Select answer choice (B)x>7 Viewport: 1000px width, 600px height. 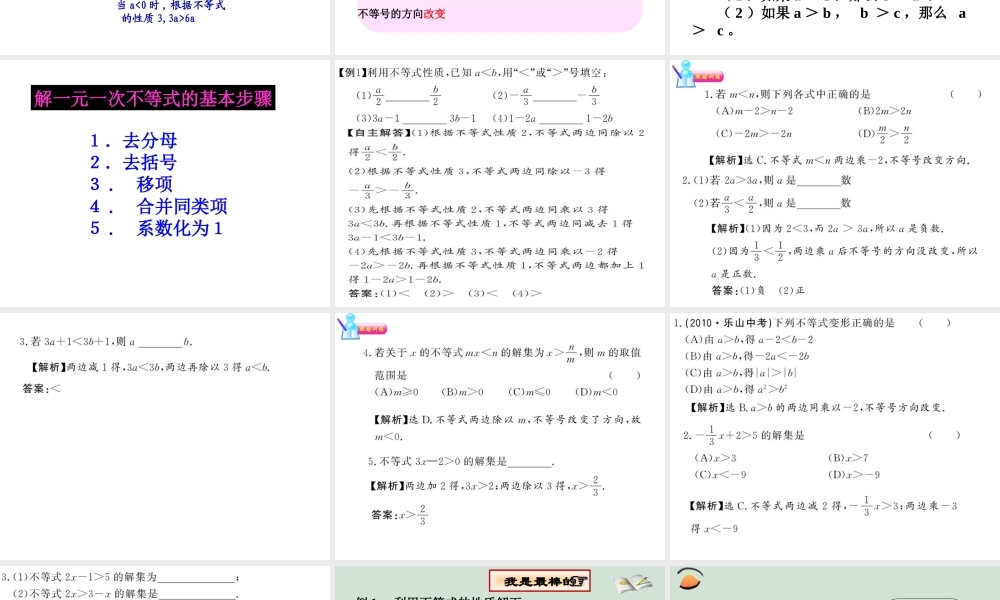(x=848, y=458)
